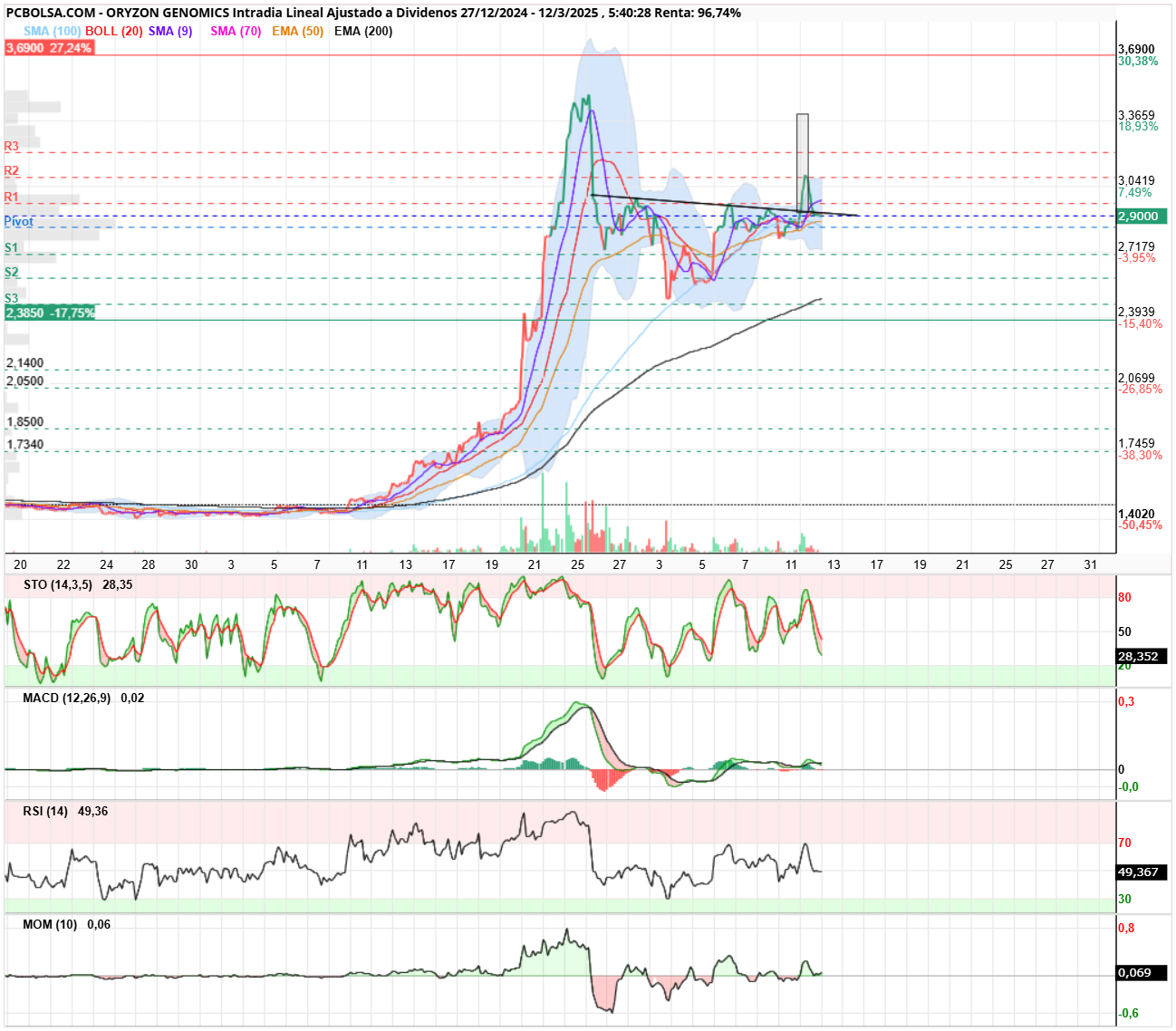Click the SMA (100) legend label
Viewport: 1176px width, 1031px height.
tap(53, 31)
